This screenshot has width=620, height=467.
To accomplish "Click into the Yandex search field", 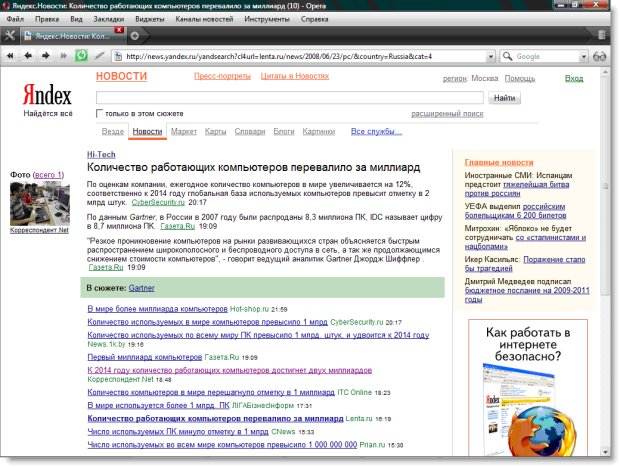I will (x=289, y=97).
